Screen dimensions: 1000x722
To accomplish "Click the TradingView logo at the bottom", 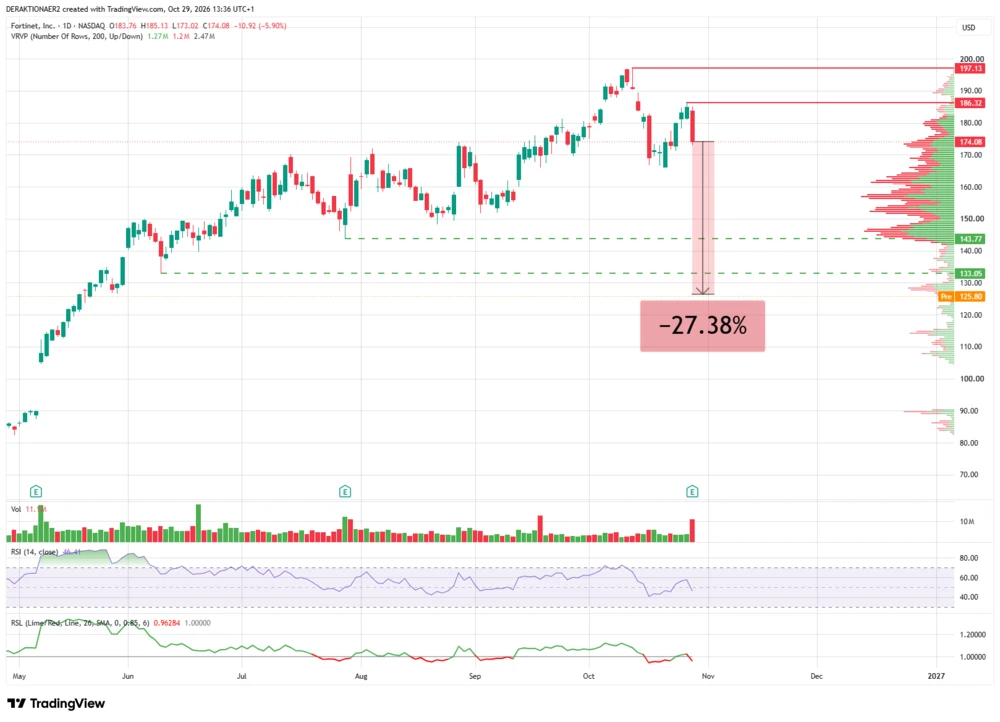I will (x=56, y=704).
